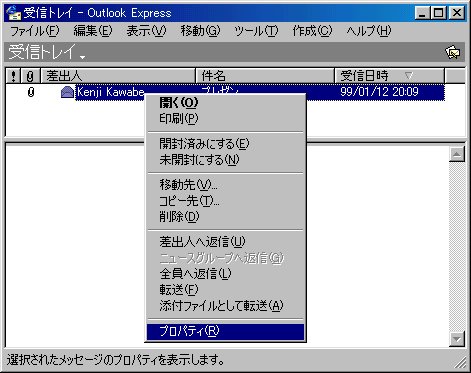This screenshot has height=373, width=471.
Task: Click the Outlook Express title bar icon
Action: pos(13,13)
